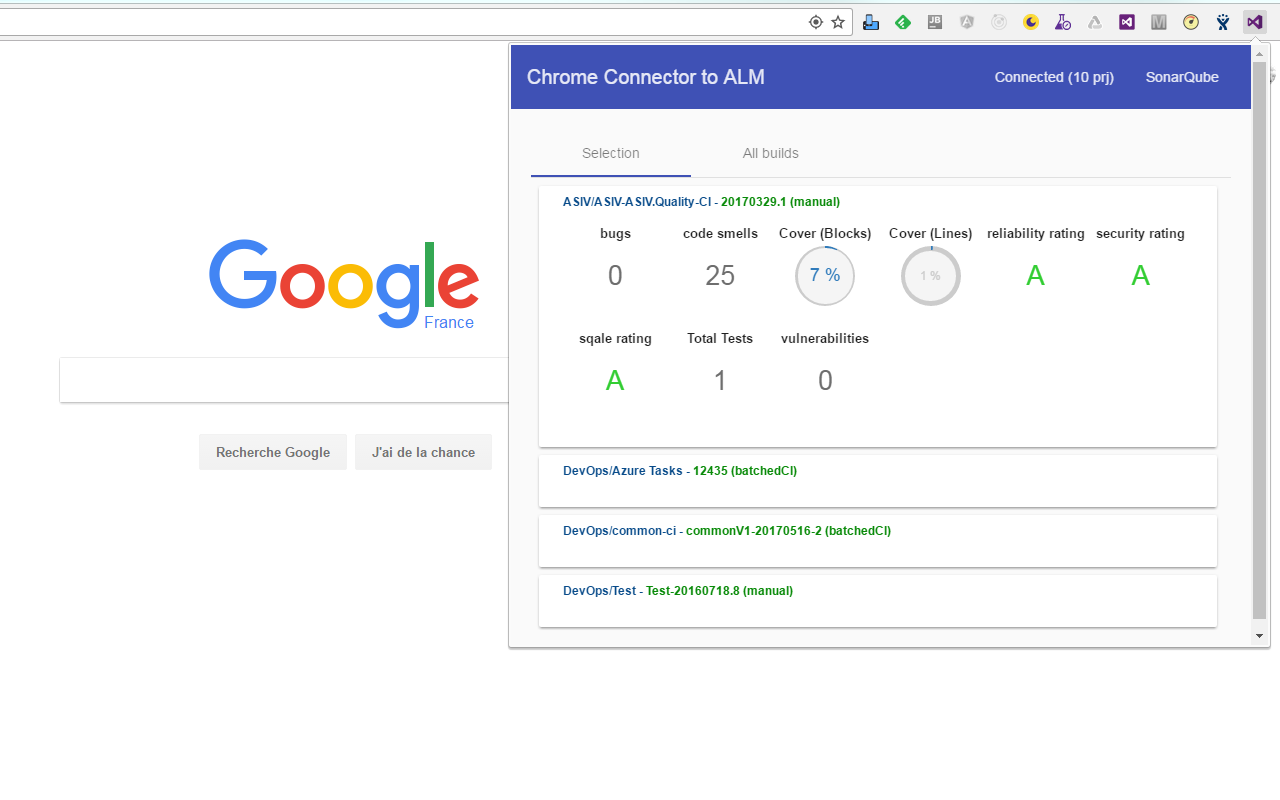The height and width of the screenshot is (800, 1280).
Task: Switch to the All builds tab
Action: [x=771, y=153]
